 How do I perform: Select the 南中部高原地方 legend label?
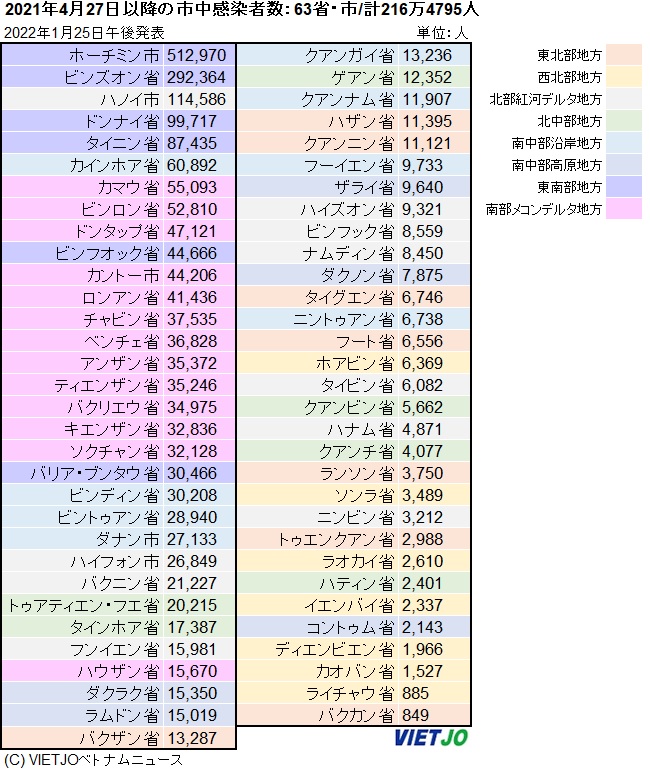coord(557,165)
